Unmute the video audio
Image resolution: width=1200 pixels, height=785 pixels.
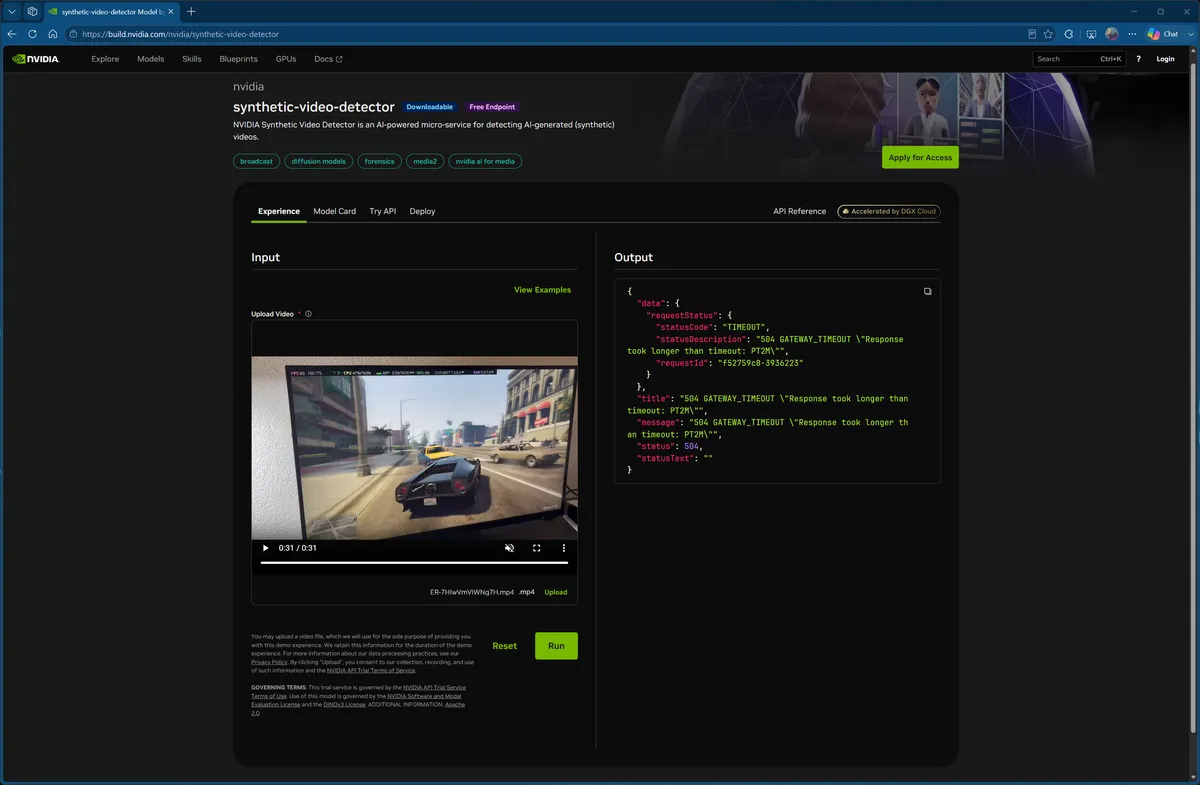point(509,548)
